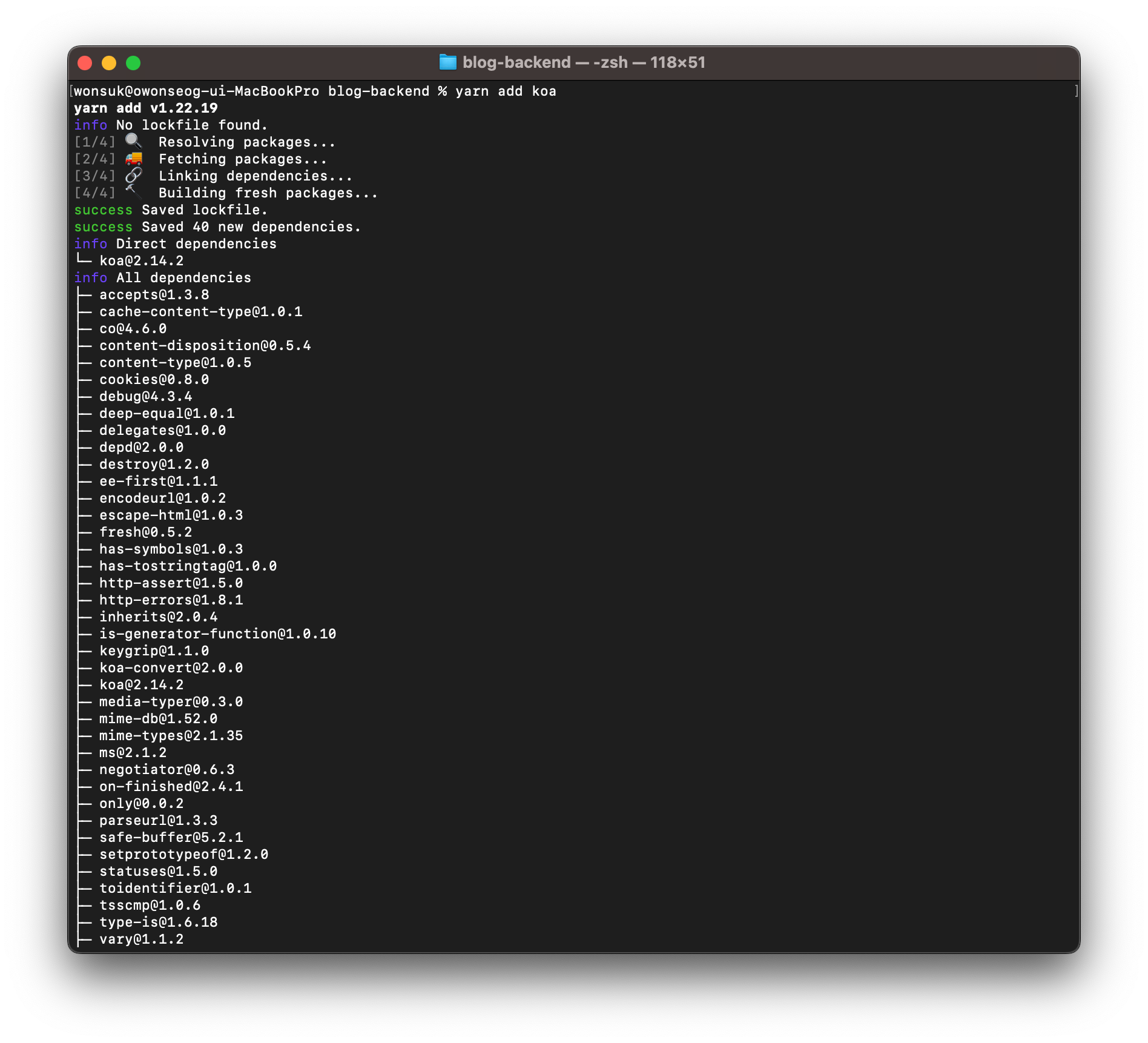
Task: Click the magnifying glass emoji by Resolving packages
Action: click(x=133, y=141)
